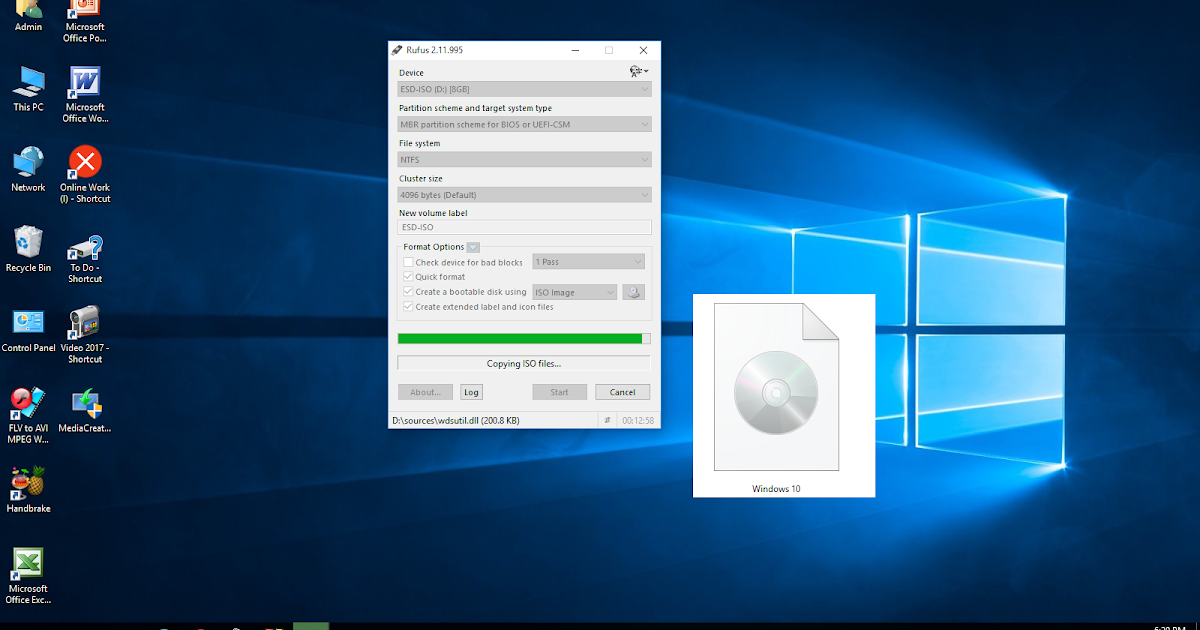
Task: Toggle Check device for bad blocks
Action: point(408,262)
